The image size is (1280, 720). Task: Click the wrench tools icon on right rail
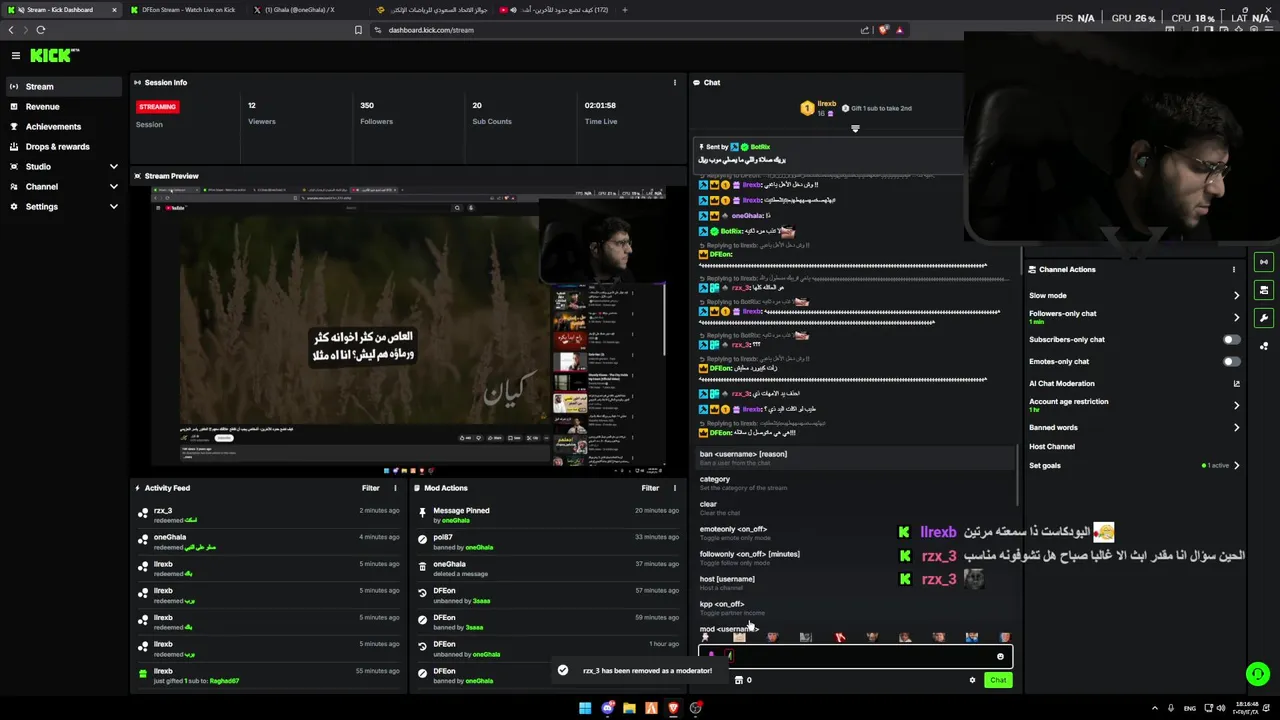point(1264,318)
